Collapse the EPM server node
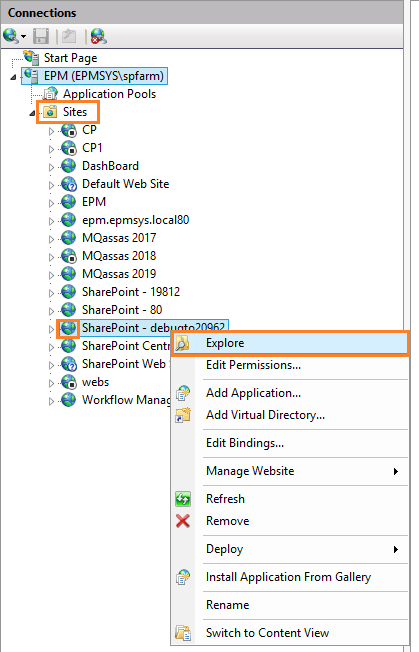Screen dimensions: 419x652 coord(14,77)
